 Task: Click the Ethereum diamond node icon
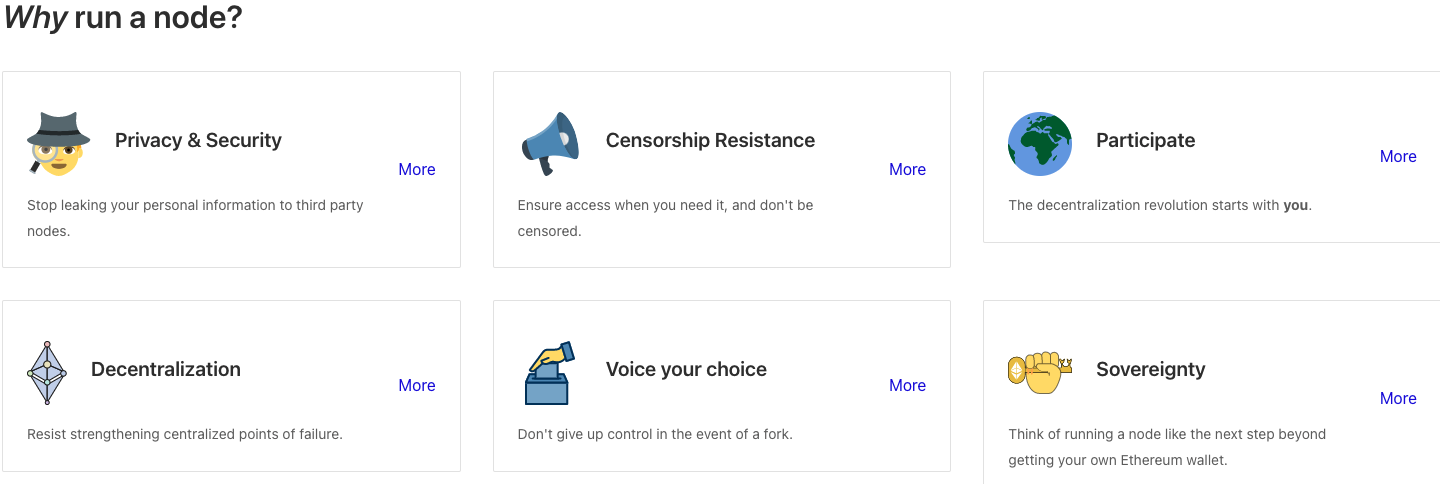46,372
